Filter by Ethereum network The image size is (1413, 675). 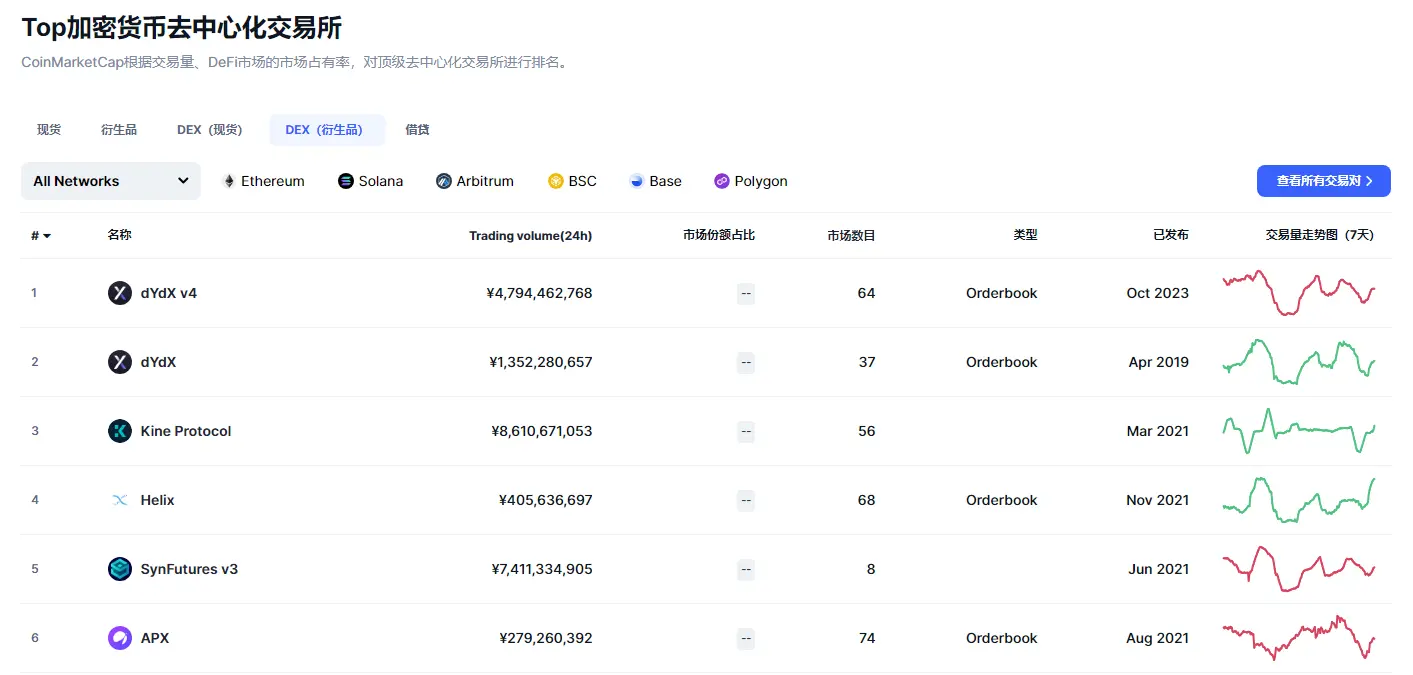click(263, 181)
